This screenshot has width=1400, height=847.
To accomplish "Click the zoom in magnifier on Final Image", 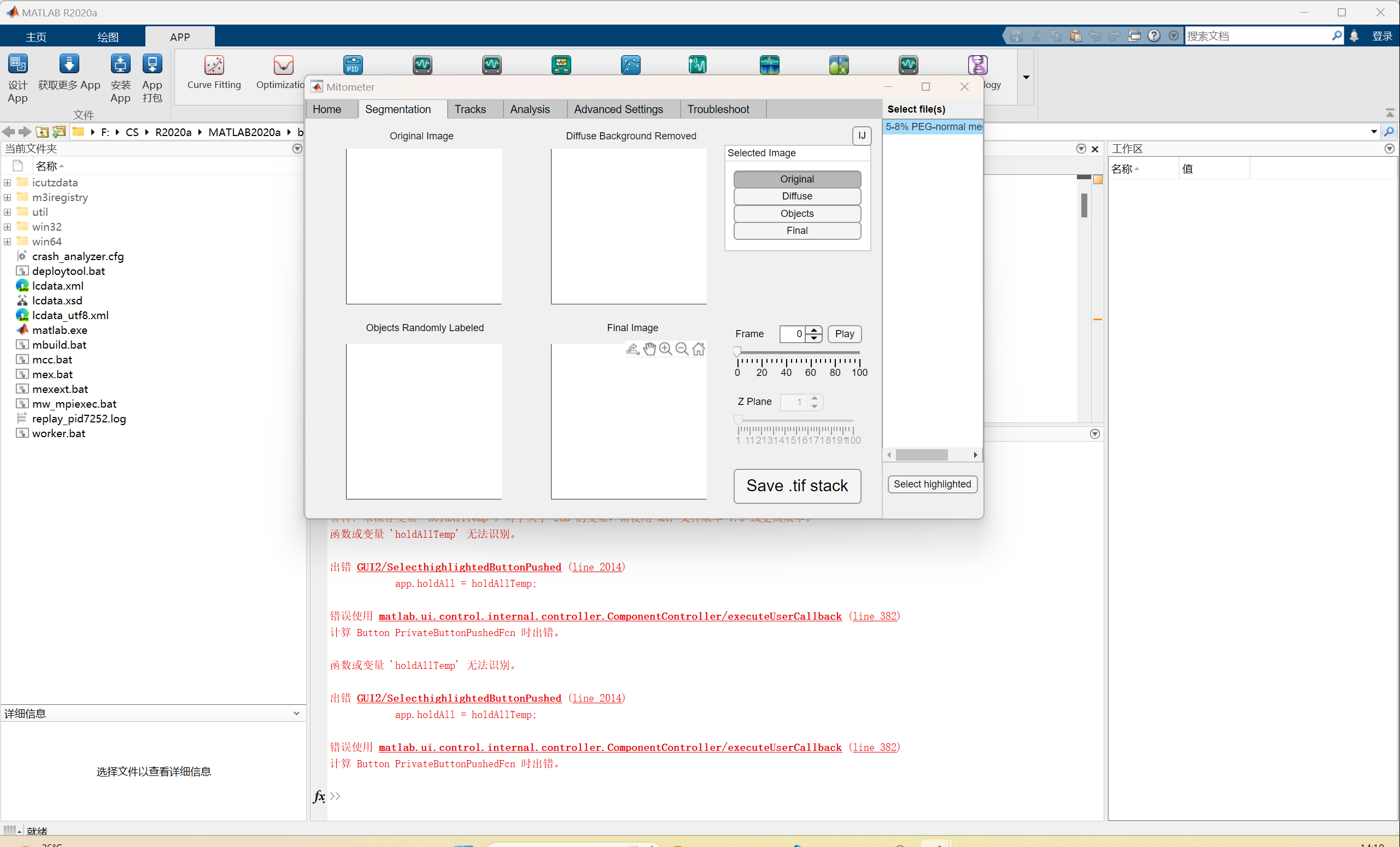I will [x=665, y=349].
